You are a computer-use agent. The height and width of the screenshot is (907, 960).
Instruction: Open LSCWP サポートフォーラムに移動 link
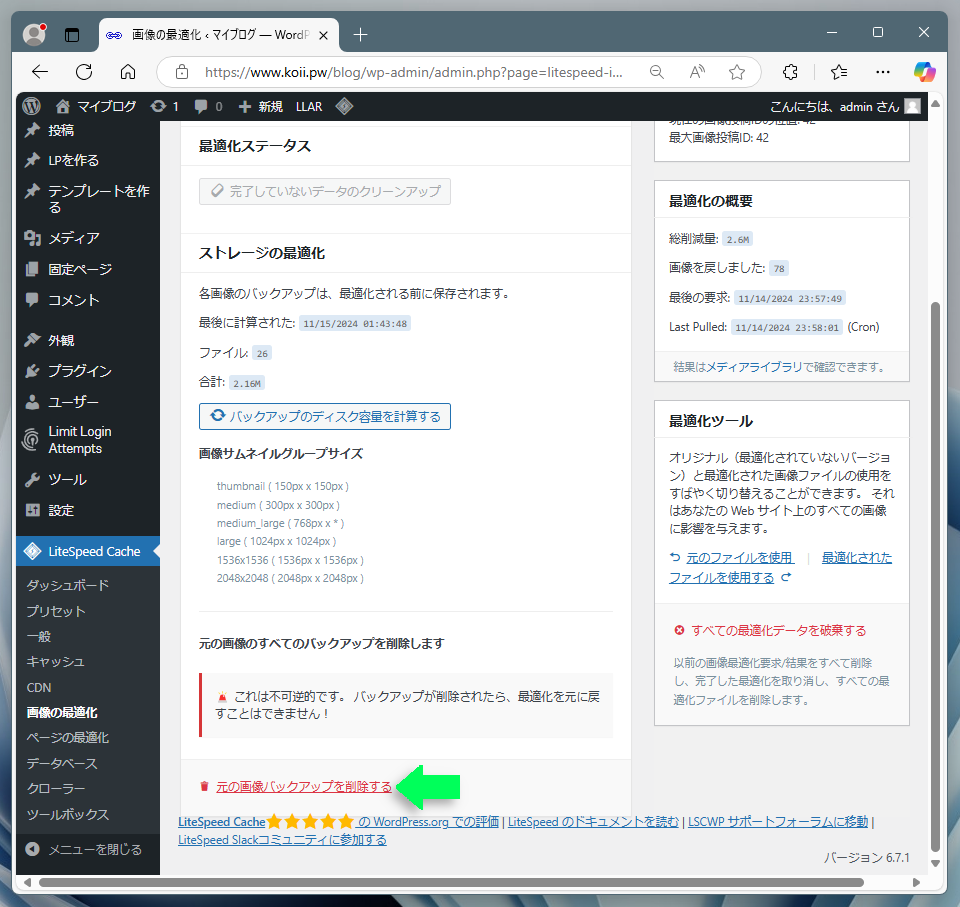click(x=778, y=822)
